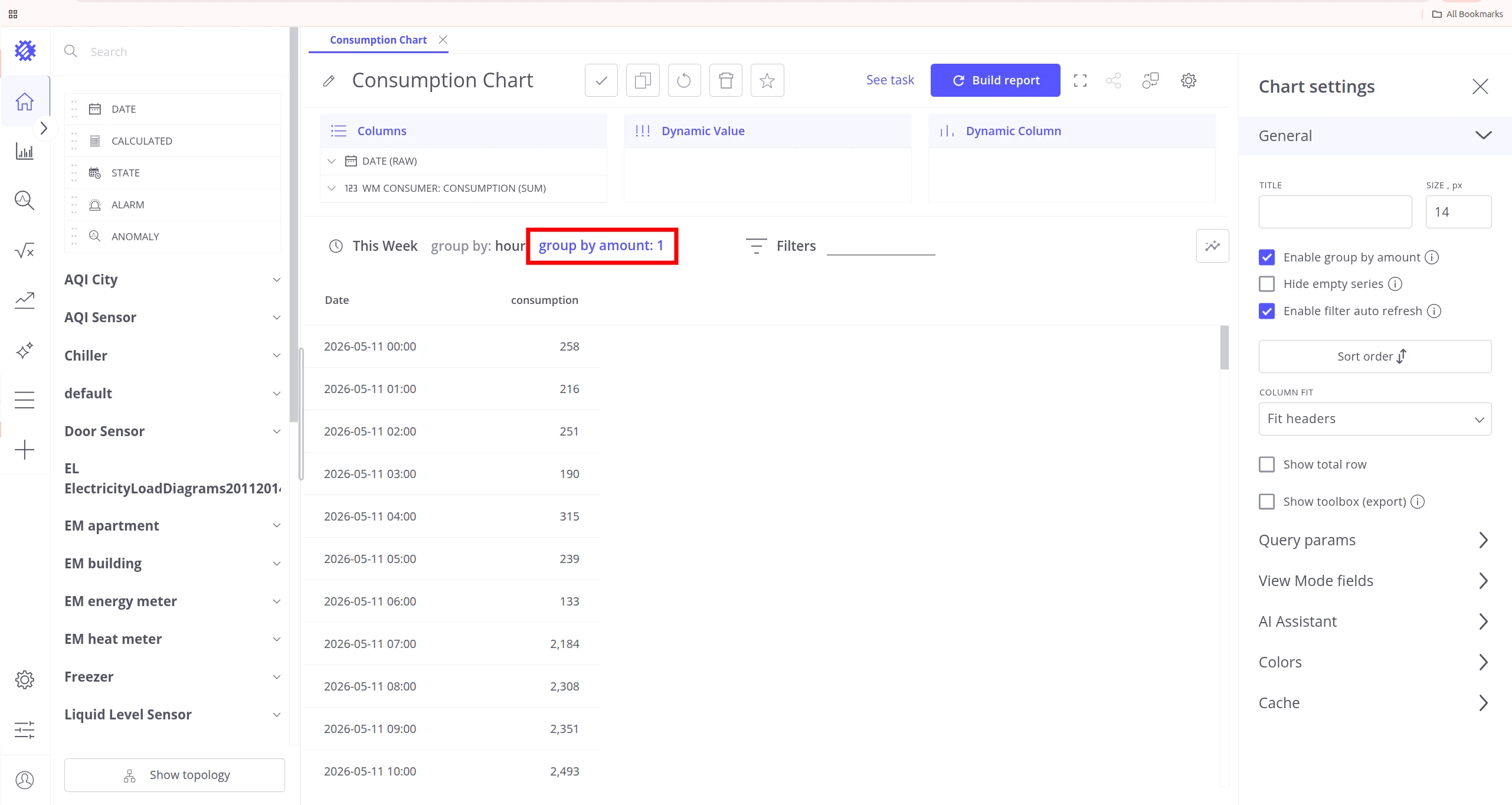The image size is (1512, 805).
Task: Click the group by amount: 1 link
Action: click(601, 246)
